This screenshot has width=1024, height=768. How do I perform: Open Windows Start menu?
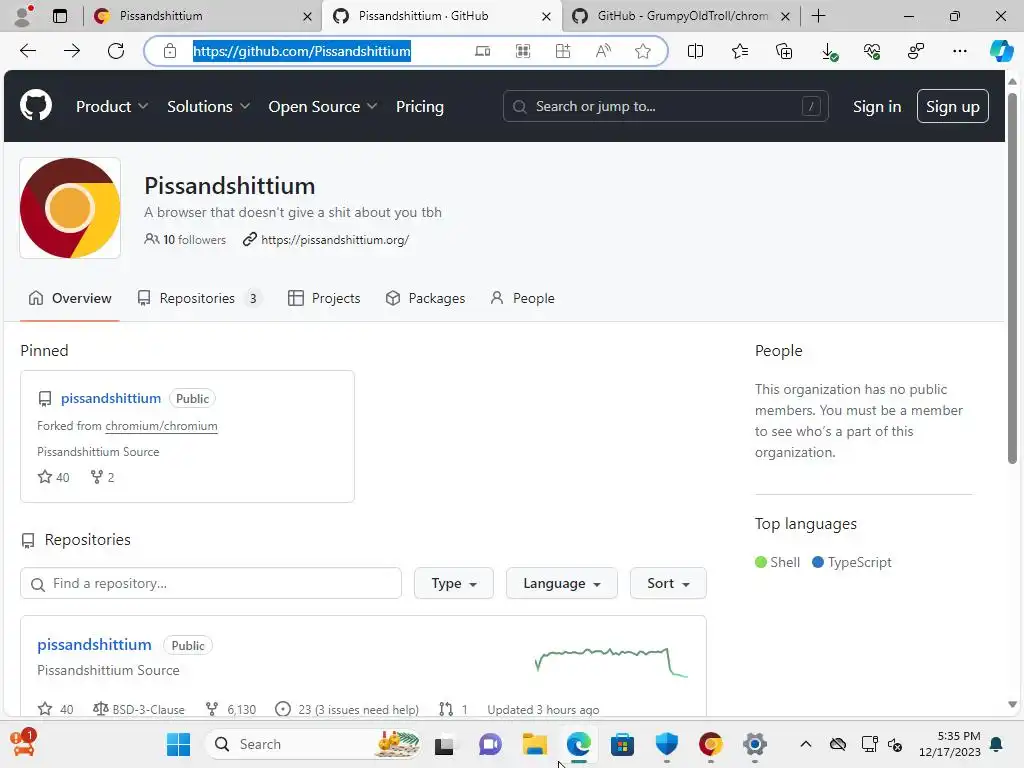point(178,744)
